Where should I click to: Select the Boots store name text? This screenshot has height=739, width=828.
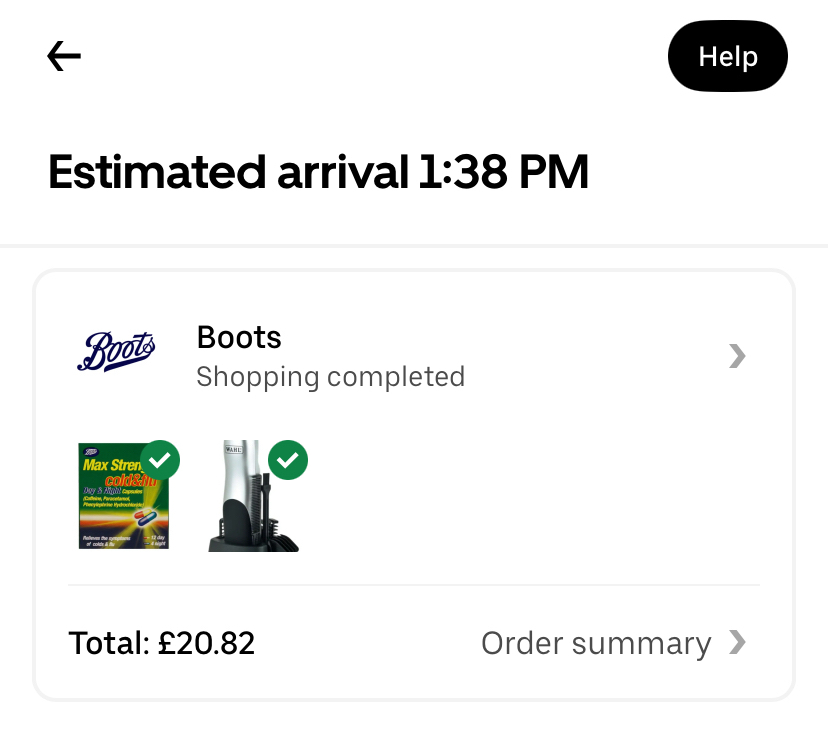pyautogui.click(x=239, y=338)
